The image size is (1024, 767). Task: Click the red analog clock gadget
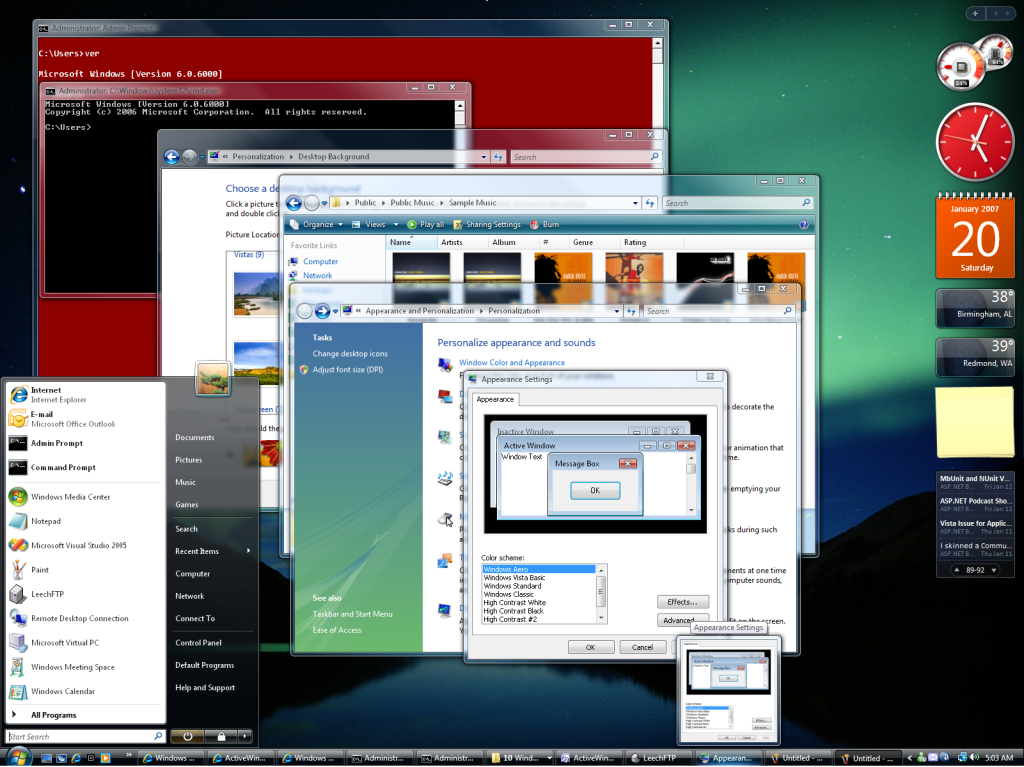[x=975, y=142]
